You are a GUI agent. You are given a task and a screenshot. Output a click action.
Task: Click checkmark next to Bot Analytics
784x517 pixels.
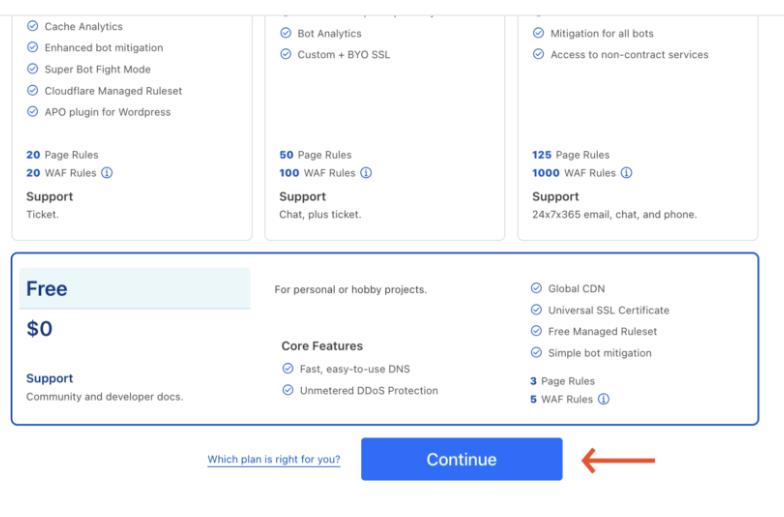[x=285, y=33]
